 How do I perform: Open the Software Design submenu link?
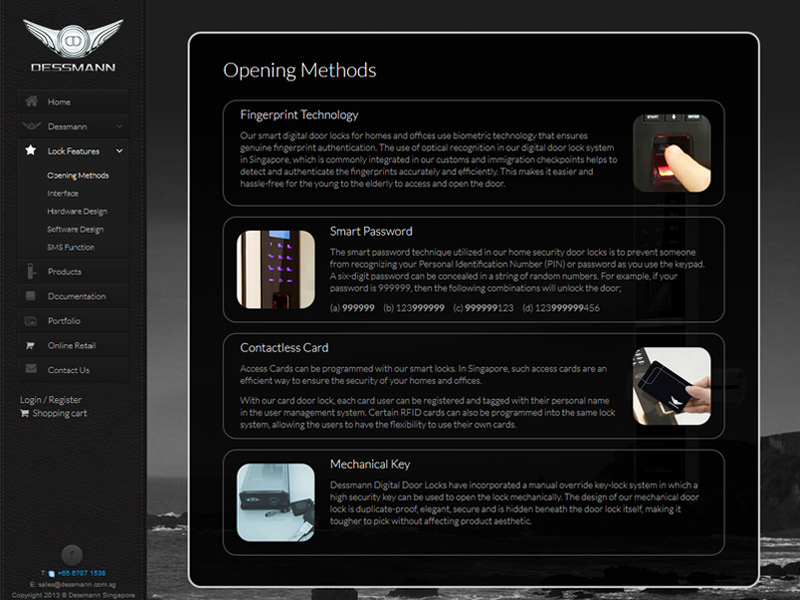pos(76,230)
